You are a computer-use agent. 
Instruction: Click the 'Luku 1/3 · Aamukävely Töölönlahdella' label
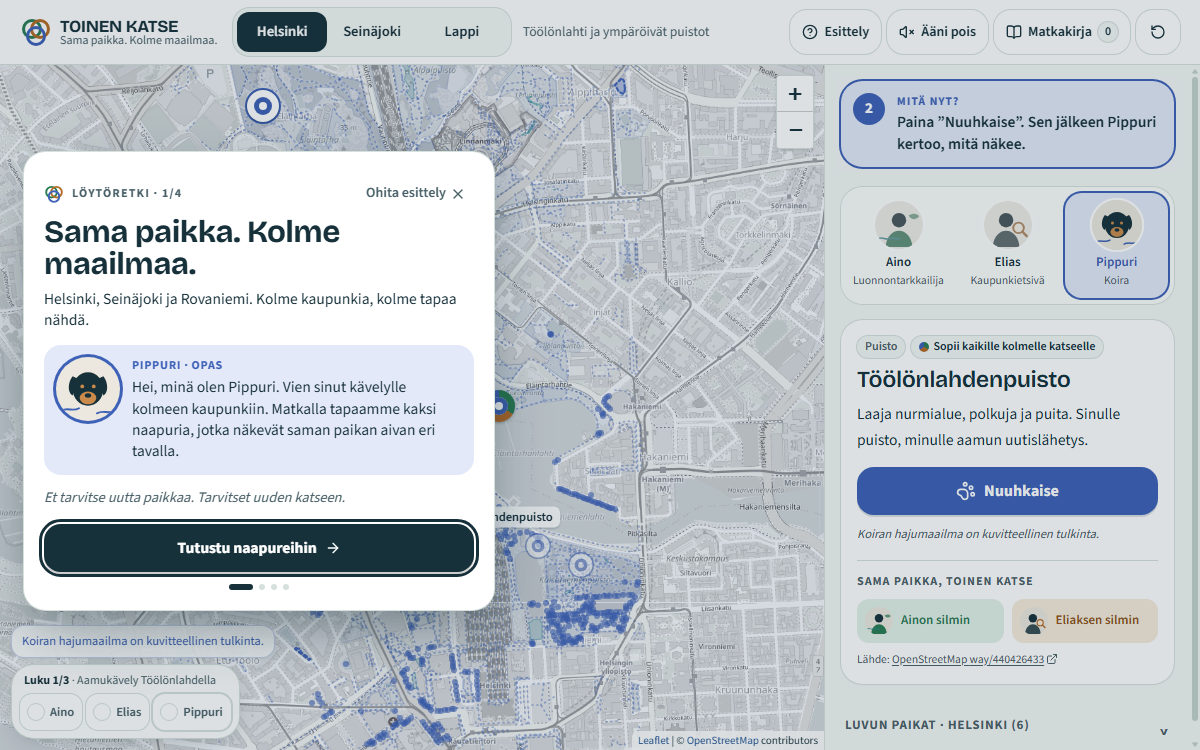(x=120, y=680)
